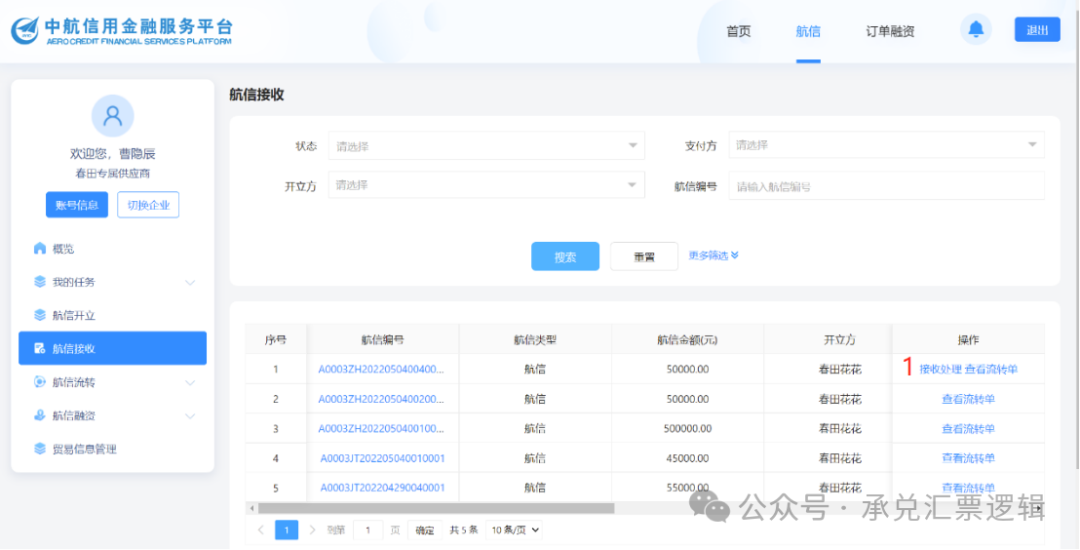
Task: Open the 开立方 dropdown
Action: tap(486, 185)
